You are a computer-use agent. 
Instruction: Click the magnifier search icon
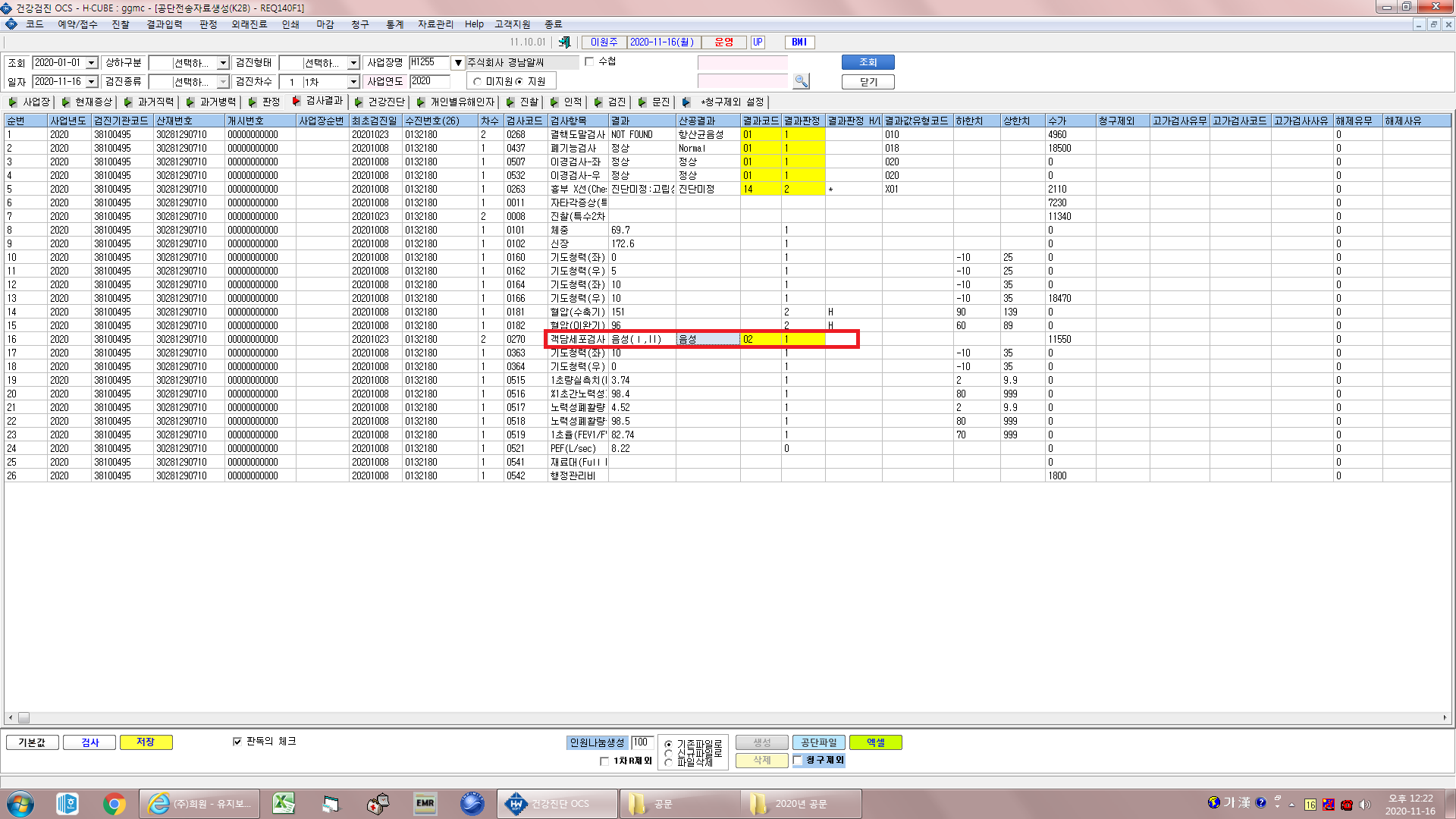coord(801,81)
